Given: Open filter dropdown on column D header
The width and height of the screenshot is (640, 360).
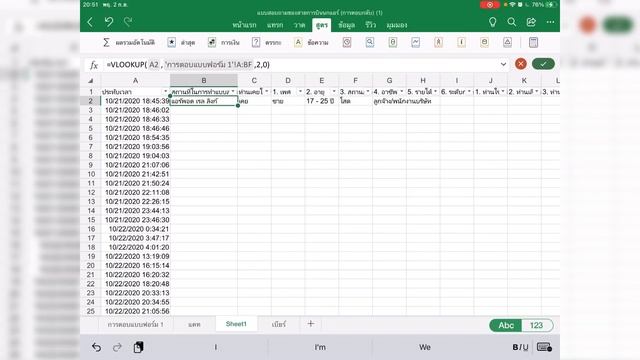Looking at the screenshot, I should point(300,92).
